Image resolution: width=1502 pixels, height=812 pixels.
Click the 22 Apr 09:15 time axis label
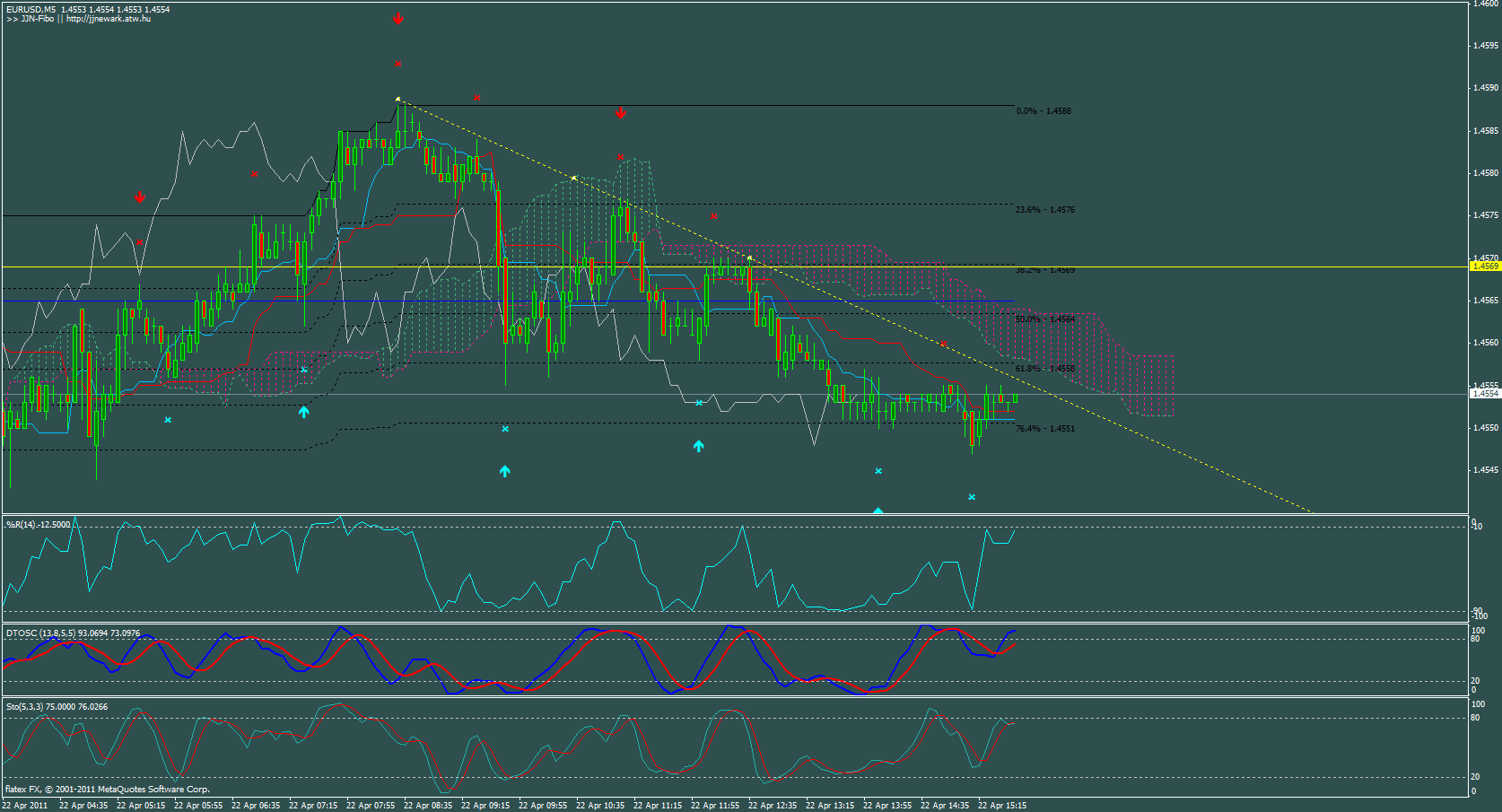point(485,805)
